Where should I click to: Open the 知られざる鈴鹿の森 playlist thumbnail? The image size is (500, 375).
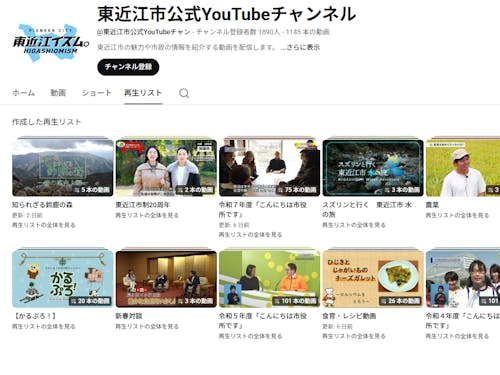coord(63,168)
